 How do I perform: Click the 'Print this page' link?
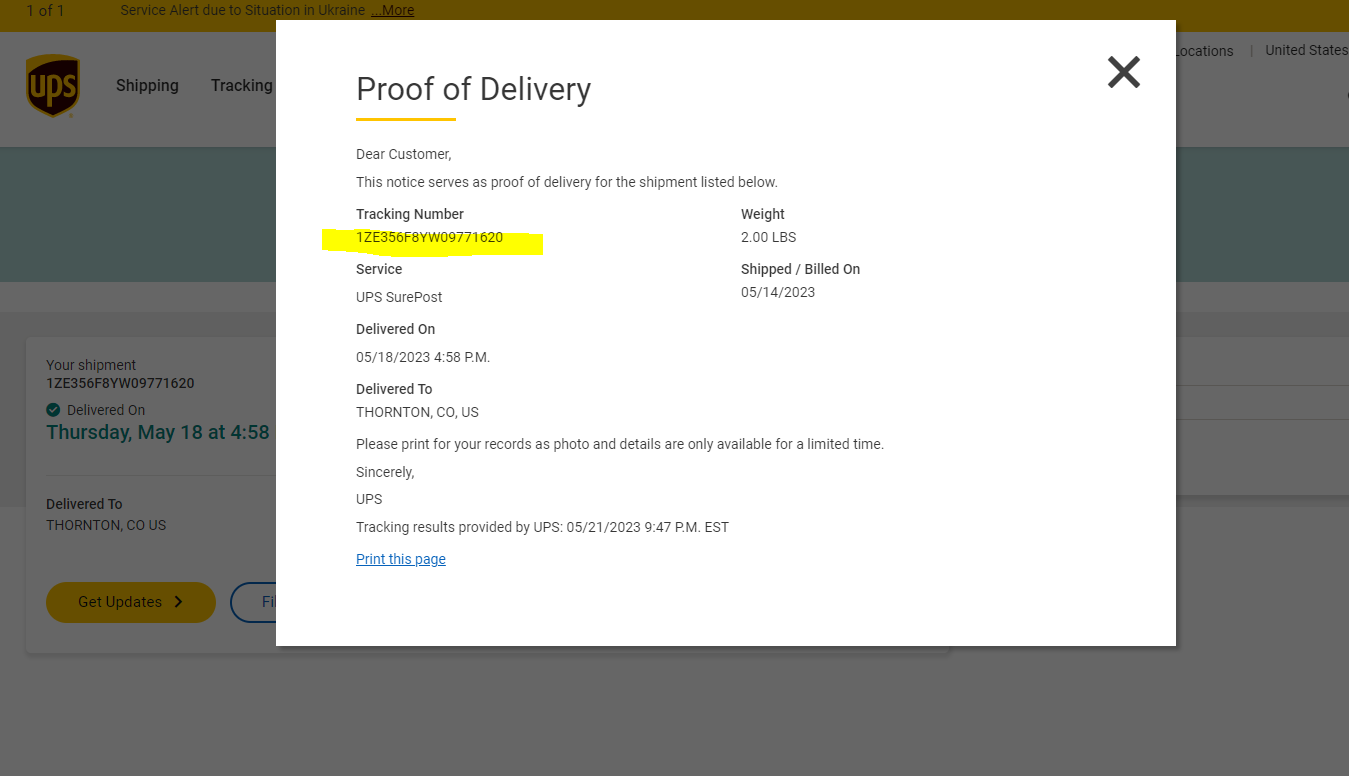[400, 559]
